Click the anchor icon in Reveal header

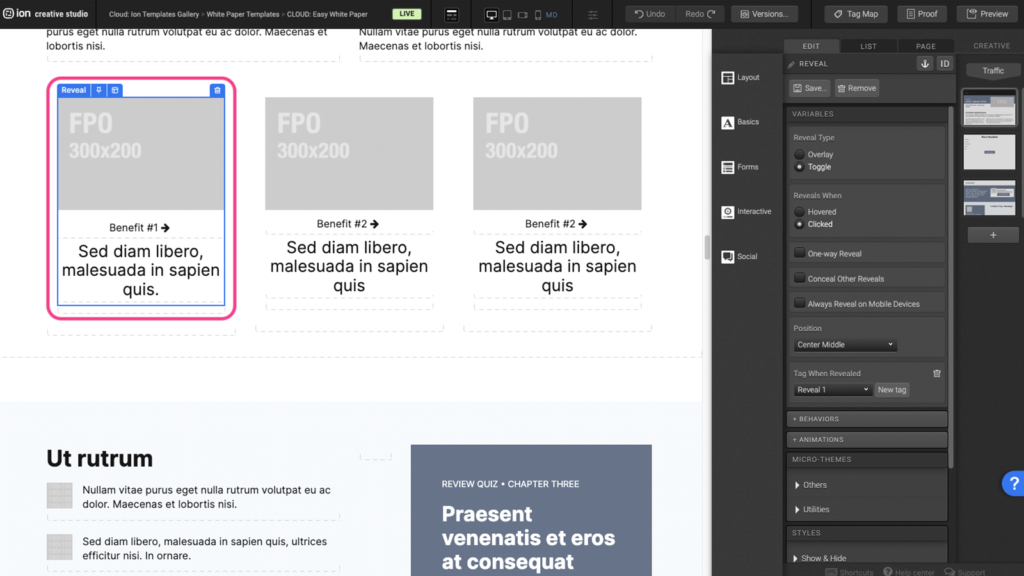(925, 64)
